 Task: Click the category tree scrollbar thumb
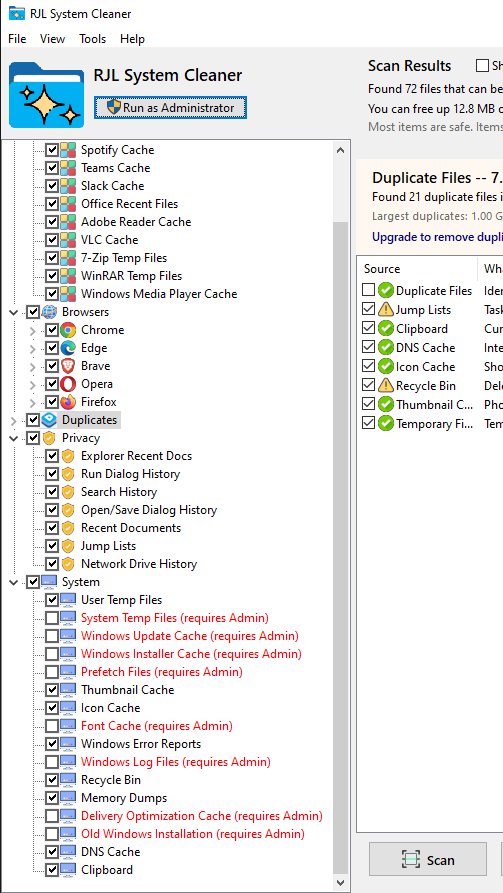click(341, 547)
